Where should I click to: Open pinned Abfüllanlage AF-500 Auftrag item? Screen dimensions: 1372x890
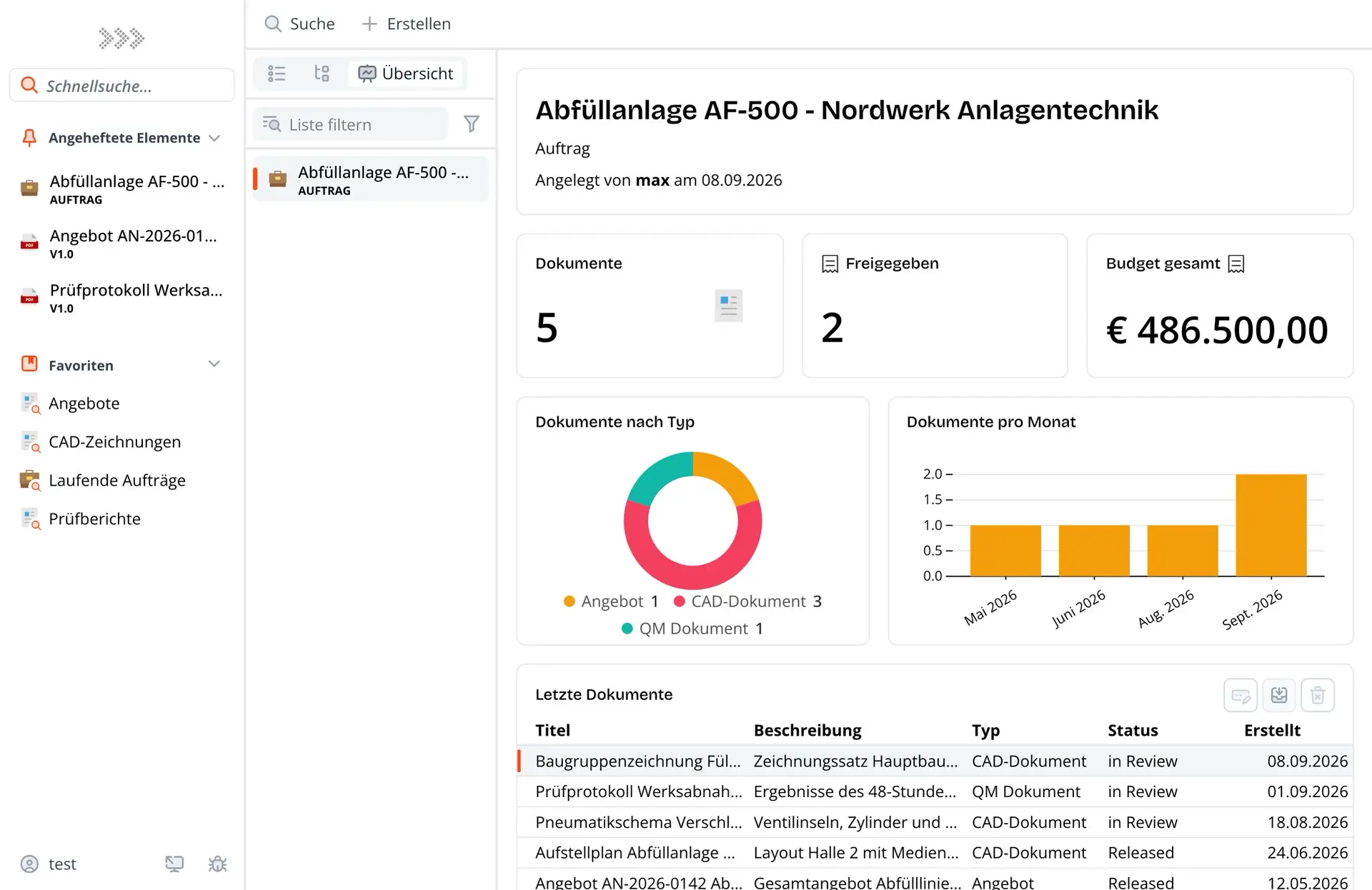(122, 189)
